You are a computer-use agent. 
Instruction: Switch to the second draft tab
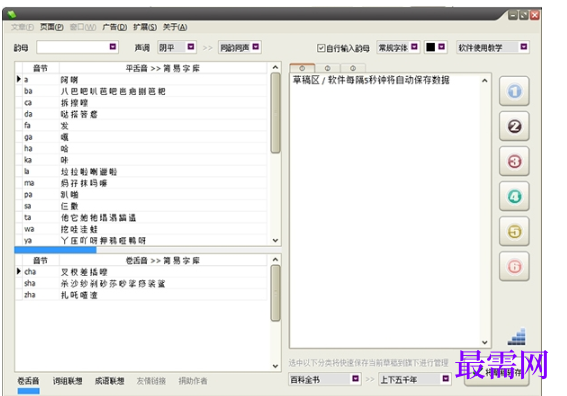(x=328, y=68)
